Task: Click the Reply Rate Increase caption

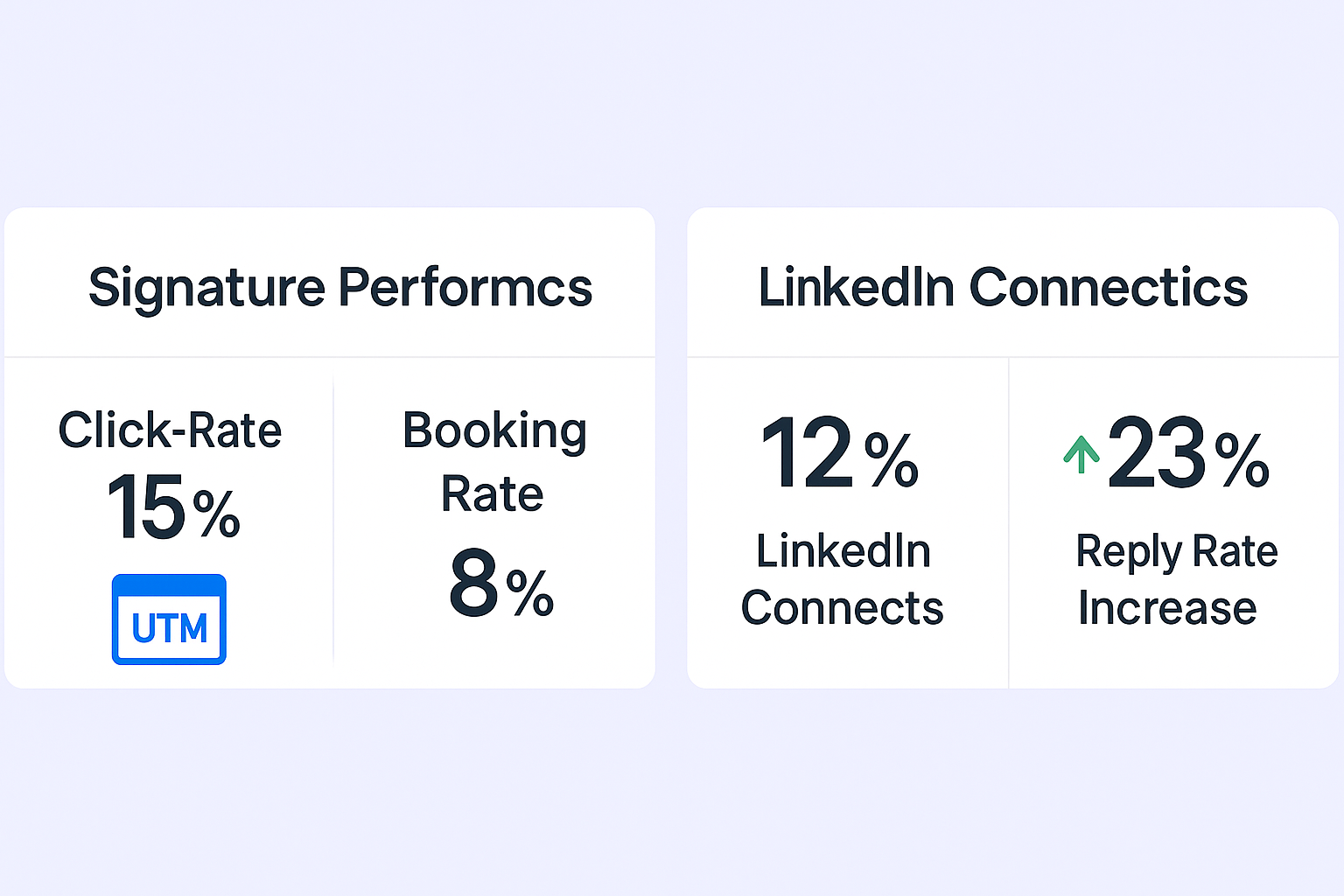Action: pos(1176,579)
